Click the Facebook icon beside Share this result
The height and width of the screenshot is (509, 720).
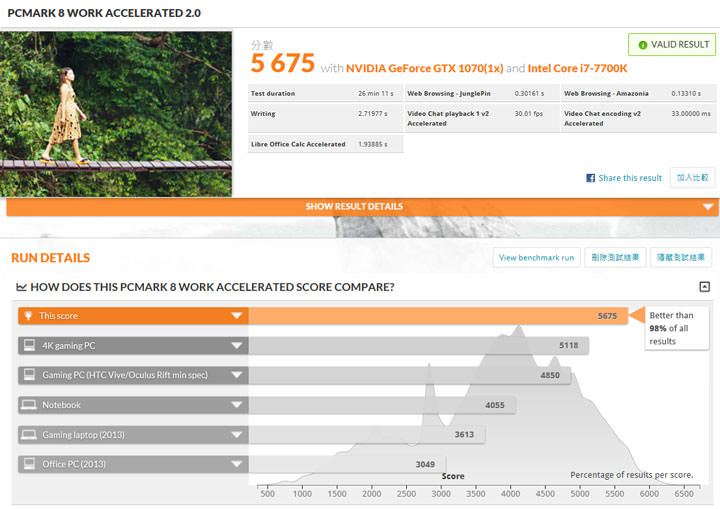591,178
